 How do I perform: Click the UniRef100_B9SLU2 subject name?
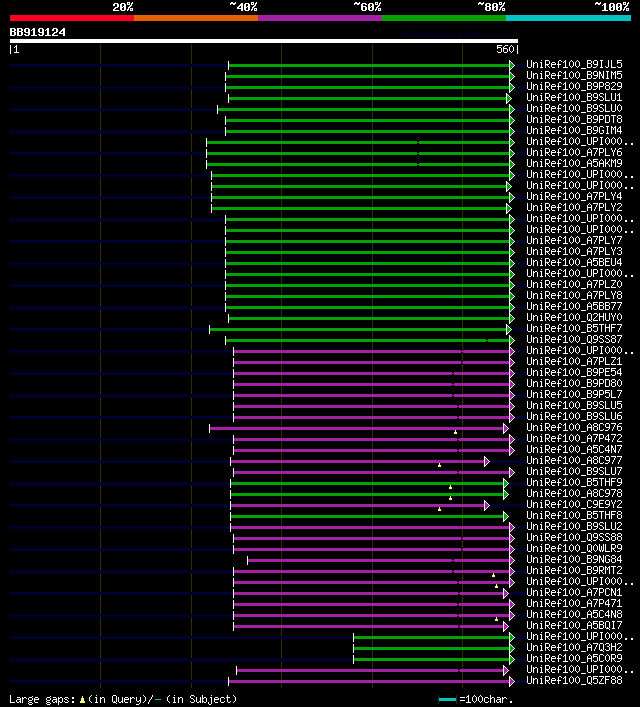pyautogui.click(x=574, y=526)
